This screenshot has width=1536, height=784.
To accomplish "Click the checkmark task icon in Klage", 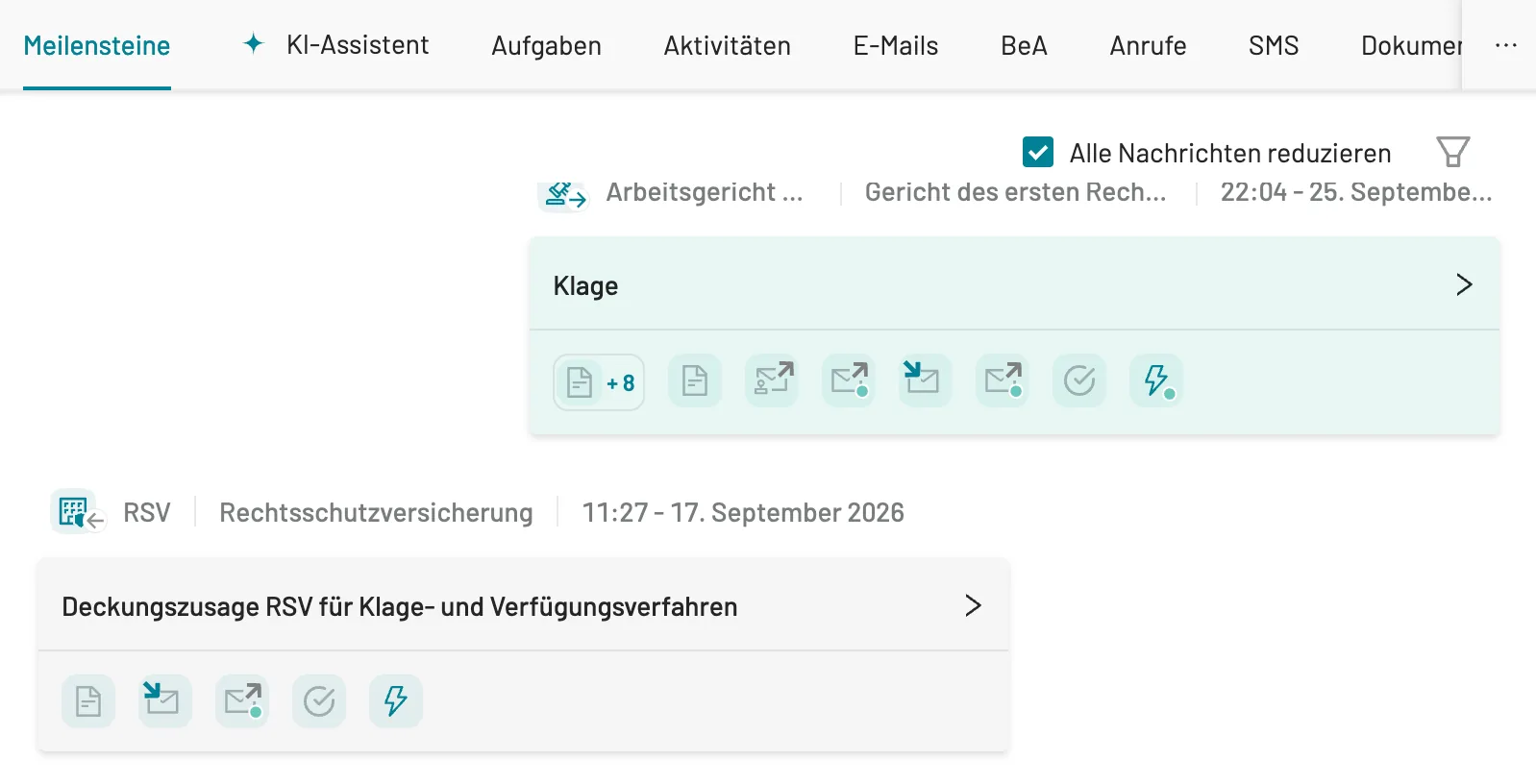I will pos(1079,381).
